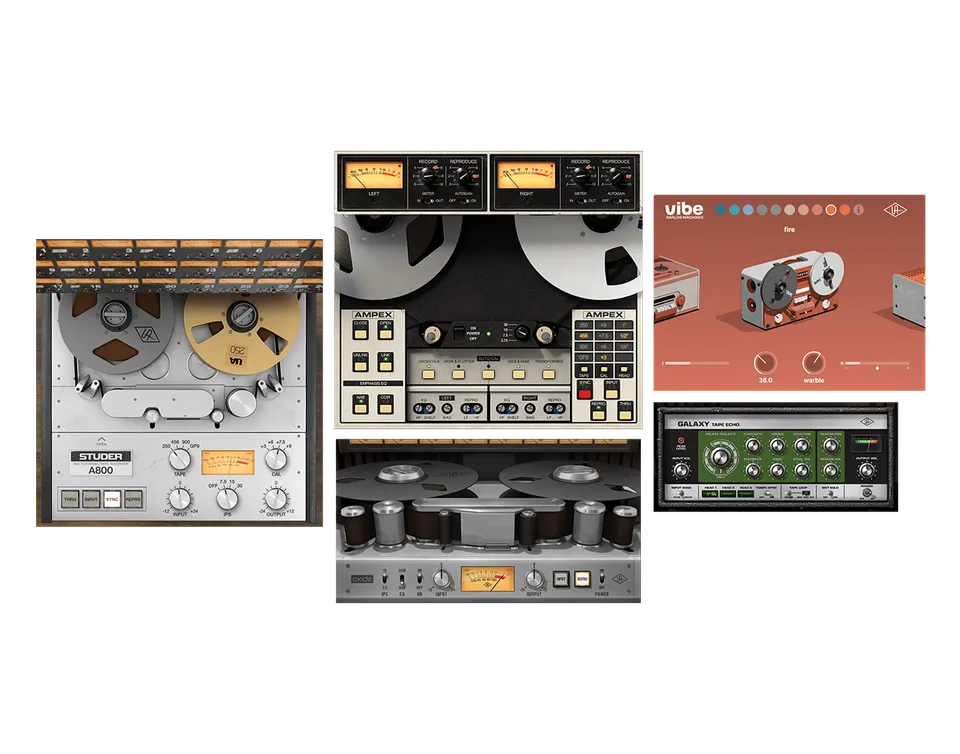Flip the left channel AUTOGAIN switch

(x=463, y=201)
